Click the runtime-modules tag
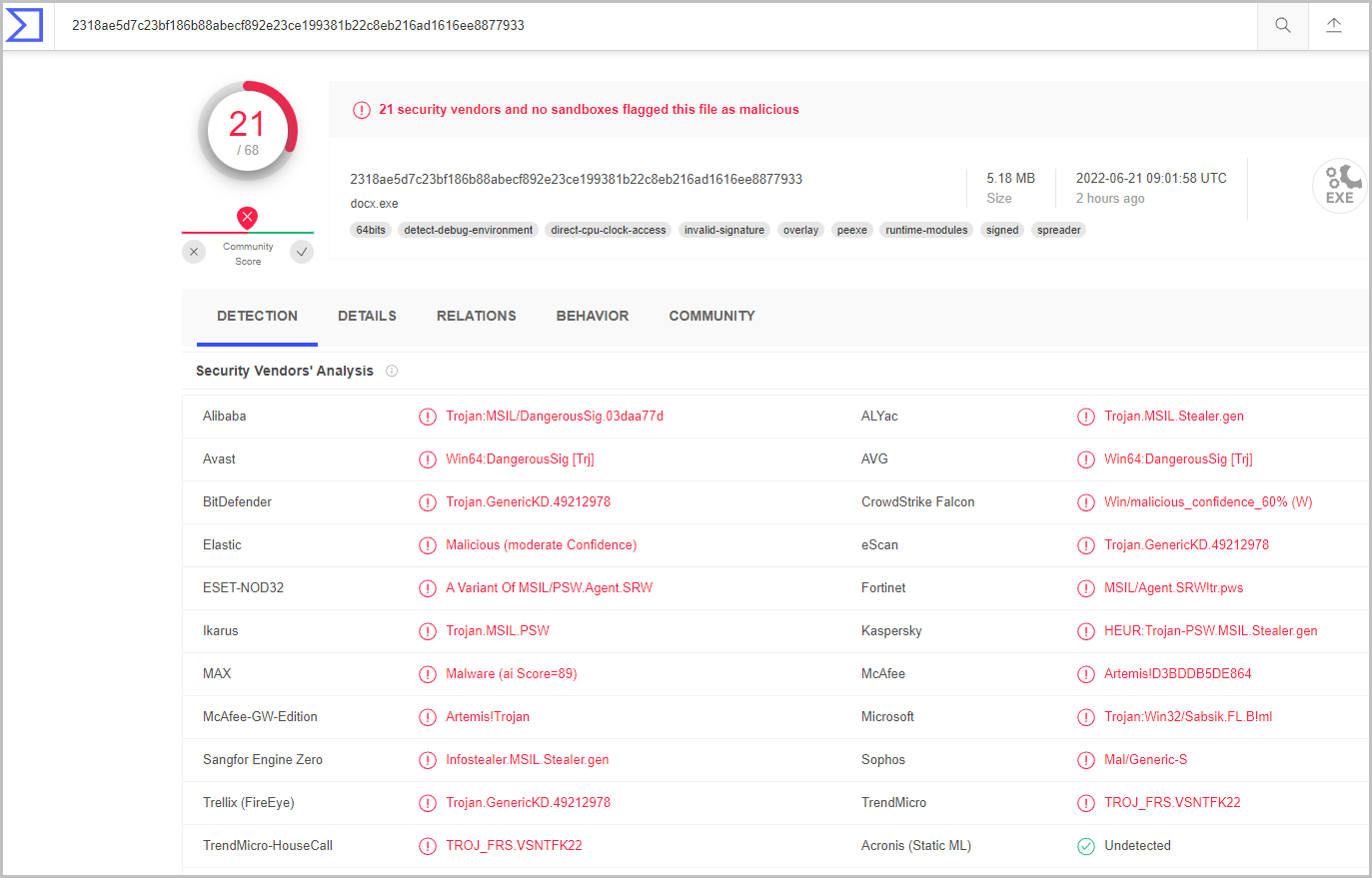1372x878 pixels. click(926, 230)
